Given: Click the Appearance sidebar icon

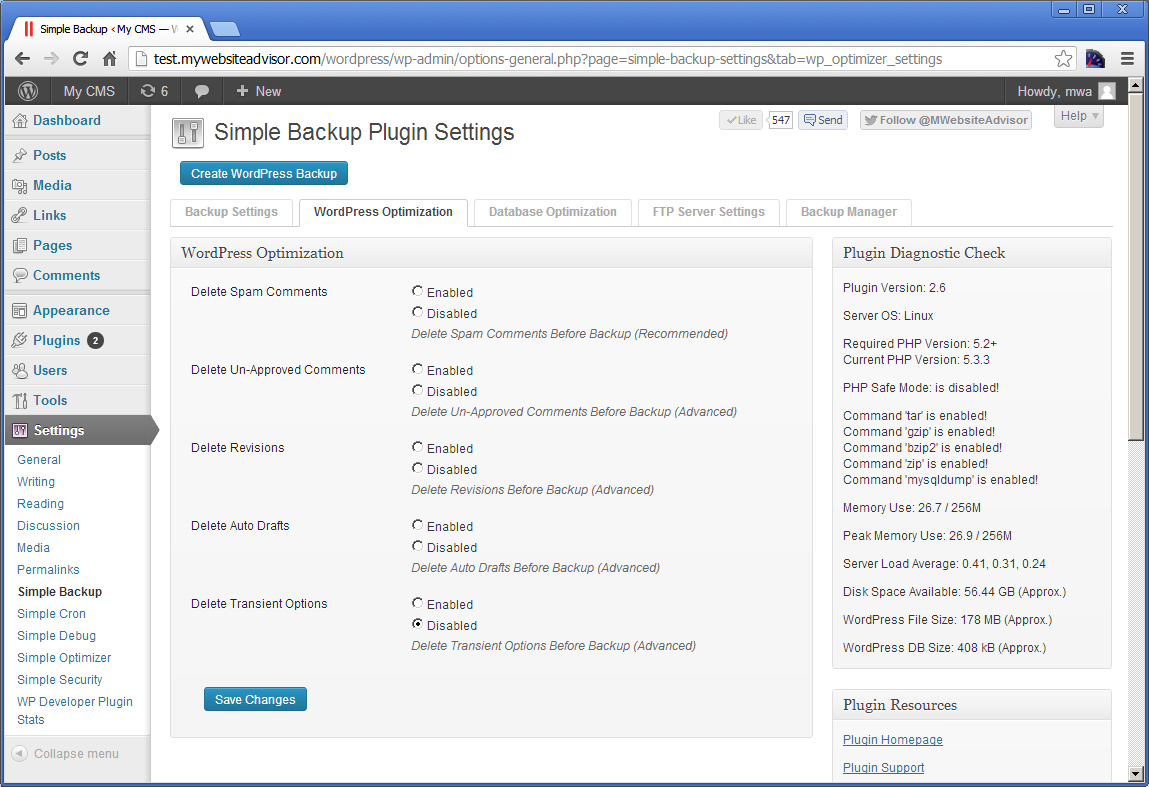Looking at the screenshot, I should point(20,311).
